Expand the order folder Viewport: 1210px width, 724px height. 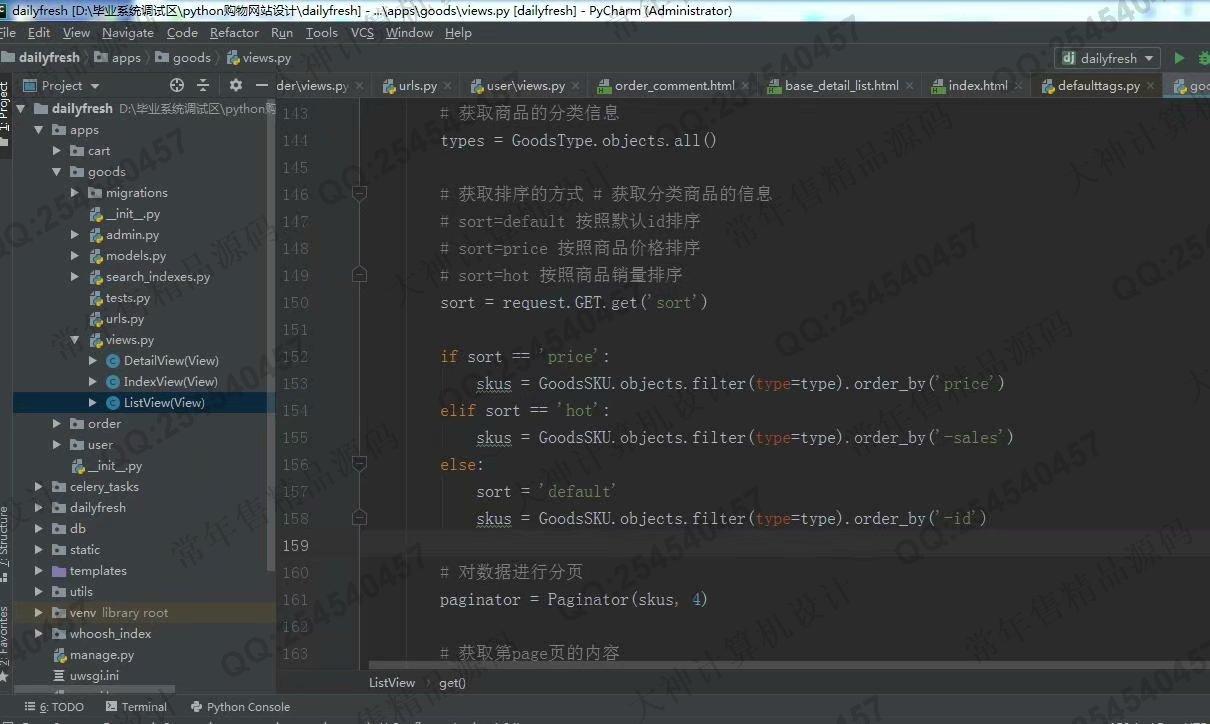point(57,424)
